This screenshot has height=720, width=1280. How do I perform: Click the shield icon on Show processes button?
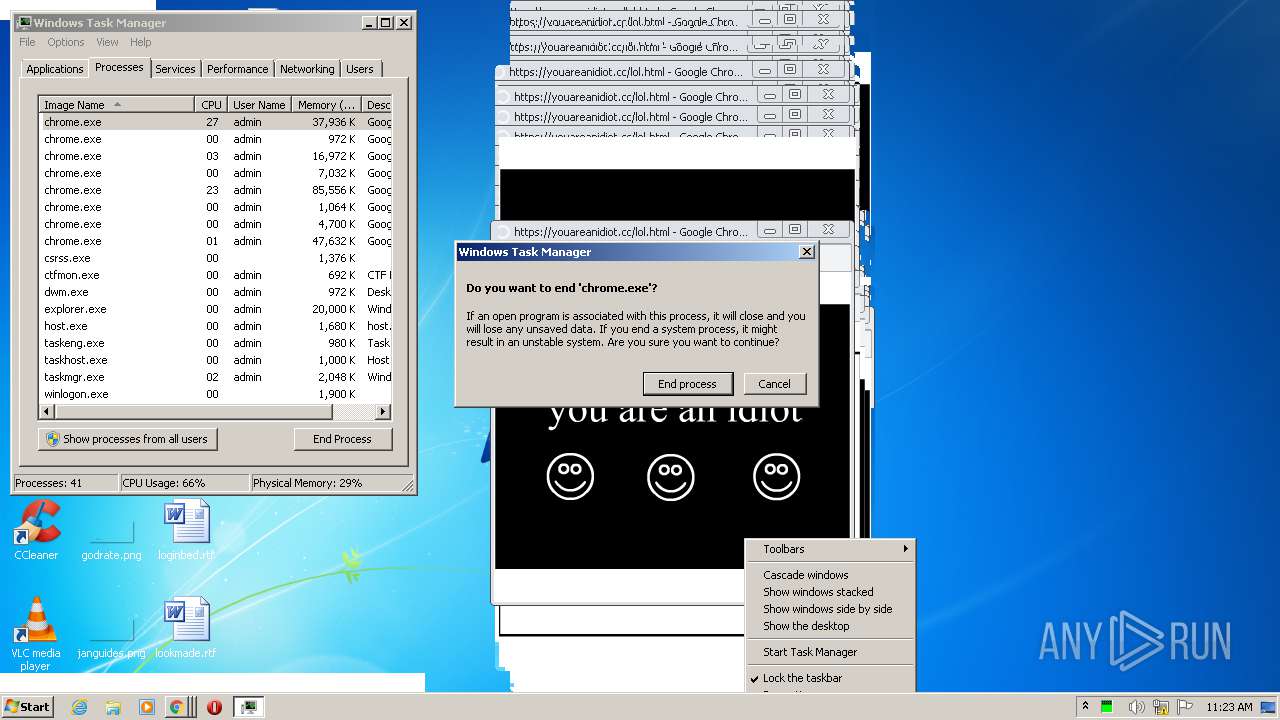pos(53,439)
